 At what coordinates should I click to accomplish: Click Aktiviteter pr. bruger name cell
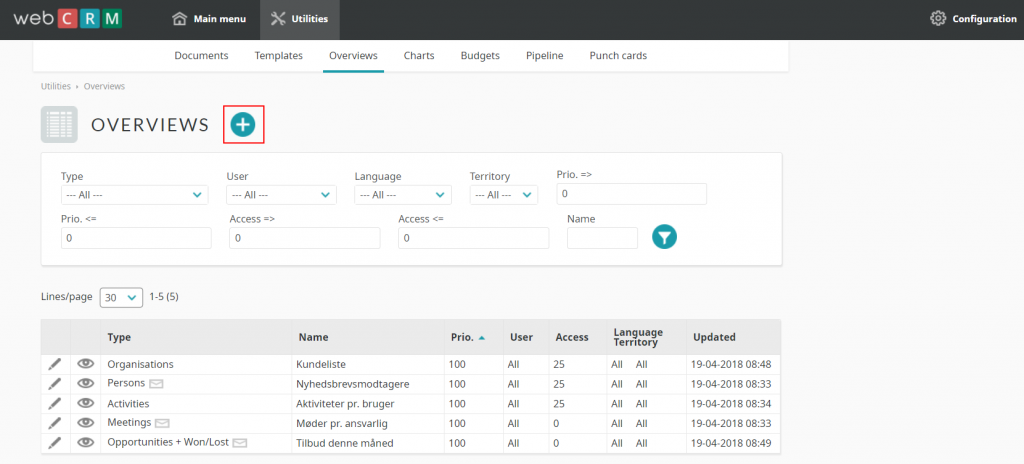346,403
